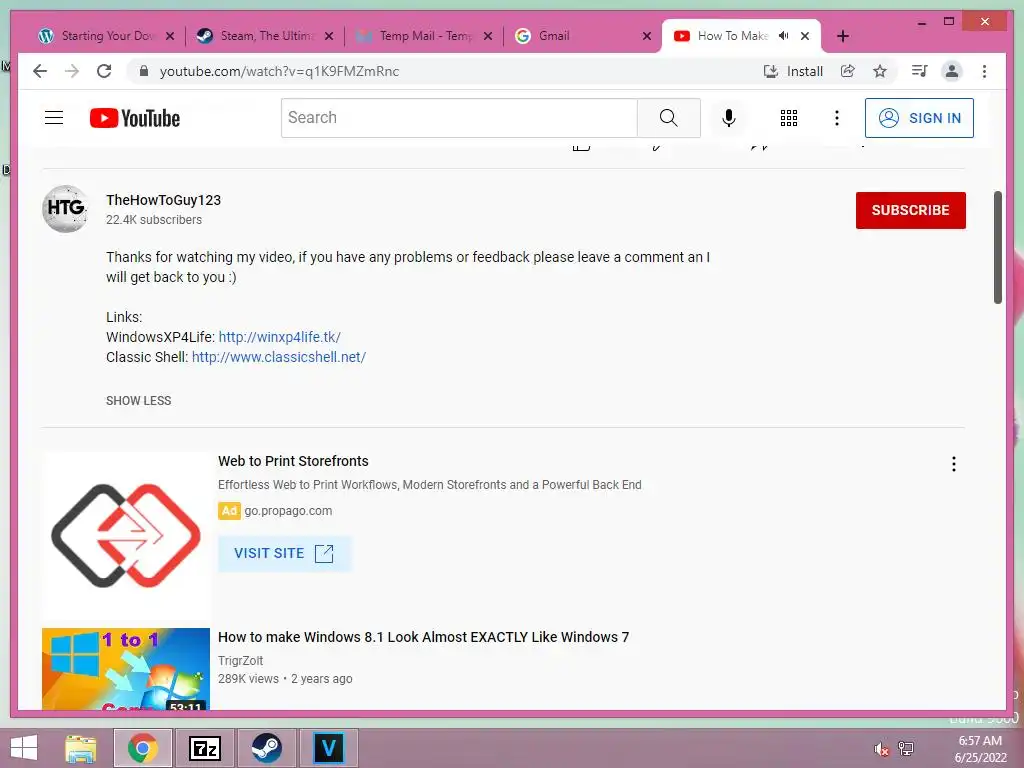
Task: Click the page vertical scrollbar thumb
Action: pos(997,248)
